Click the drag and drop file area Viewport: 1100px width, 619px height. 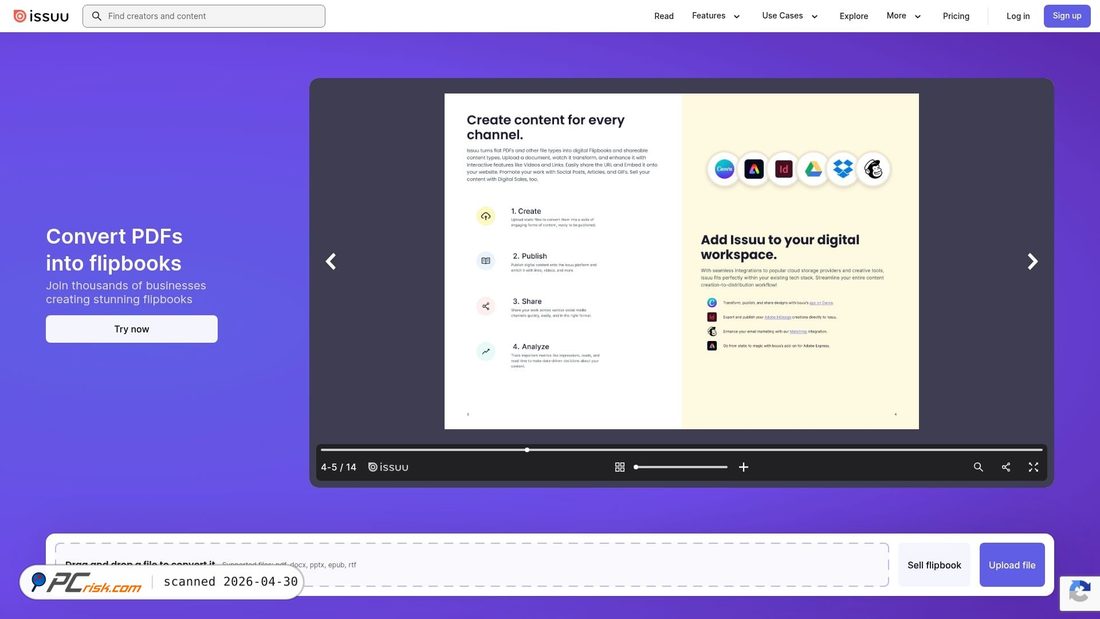click(471, 564)
